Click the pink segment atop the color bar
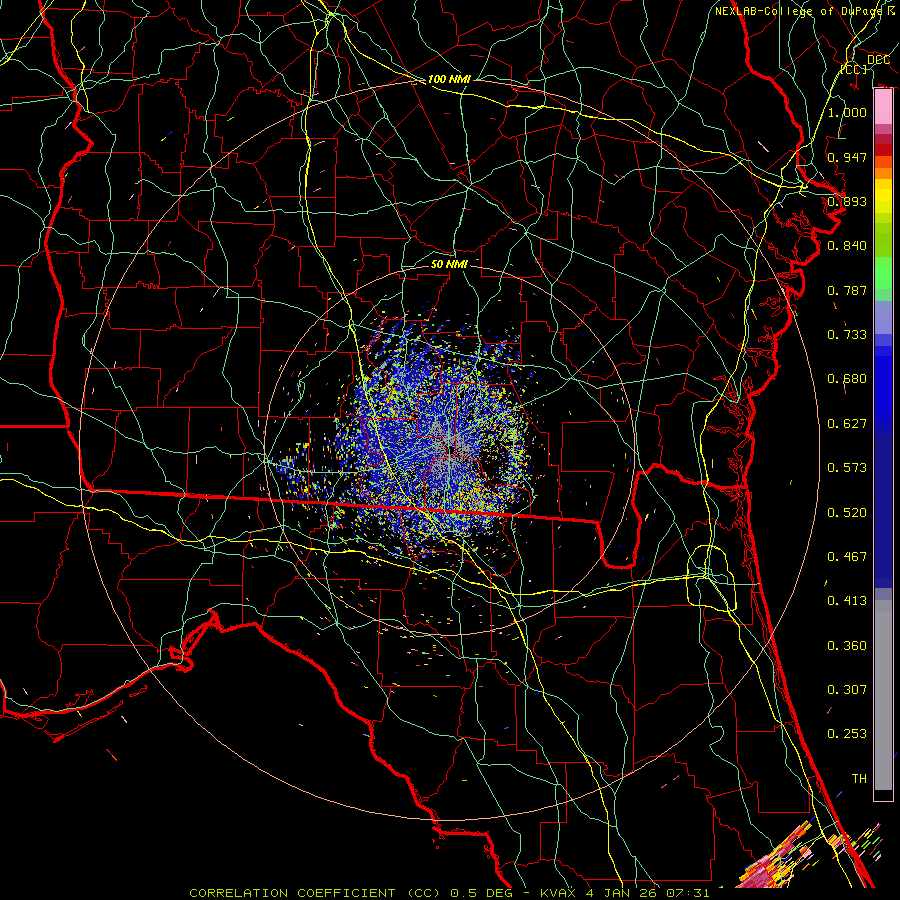The height and width of the screenshot is (900, 900). pyautogui.click(x=883, y=107)
